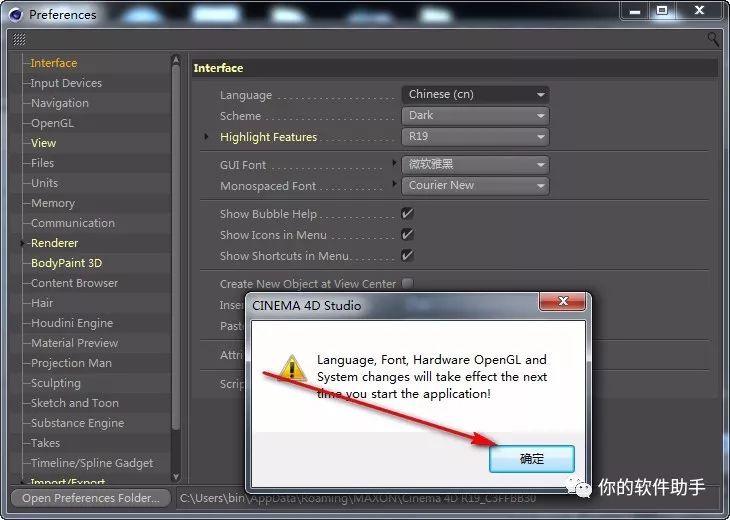
Task: Select Interface in the preferences tree
Action: tap(54, 63)
